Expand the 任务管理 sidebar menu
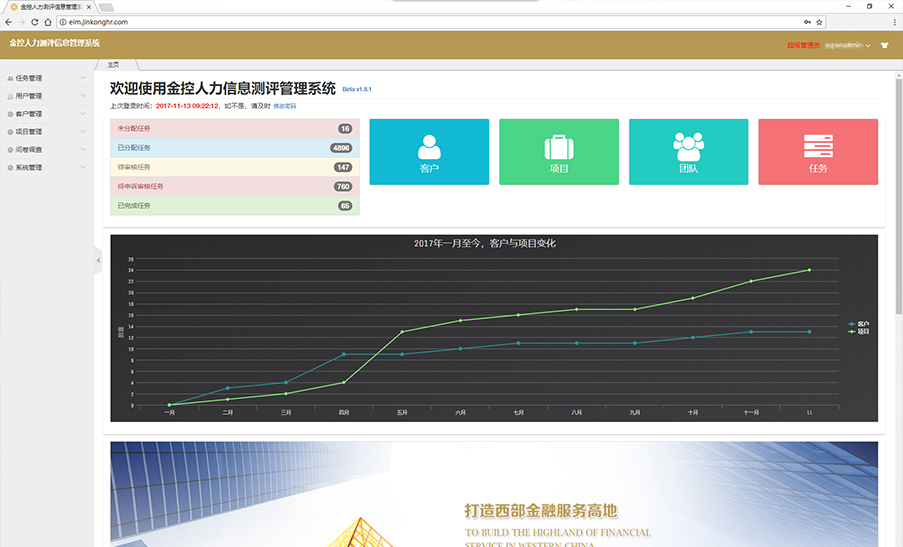This screenshot has width=903, height=547. tap(46, 77)
